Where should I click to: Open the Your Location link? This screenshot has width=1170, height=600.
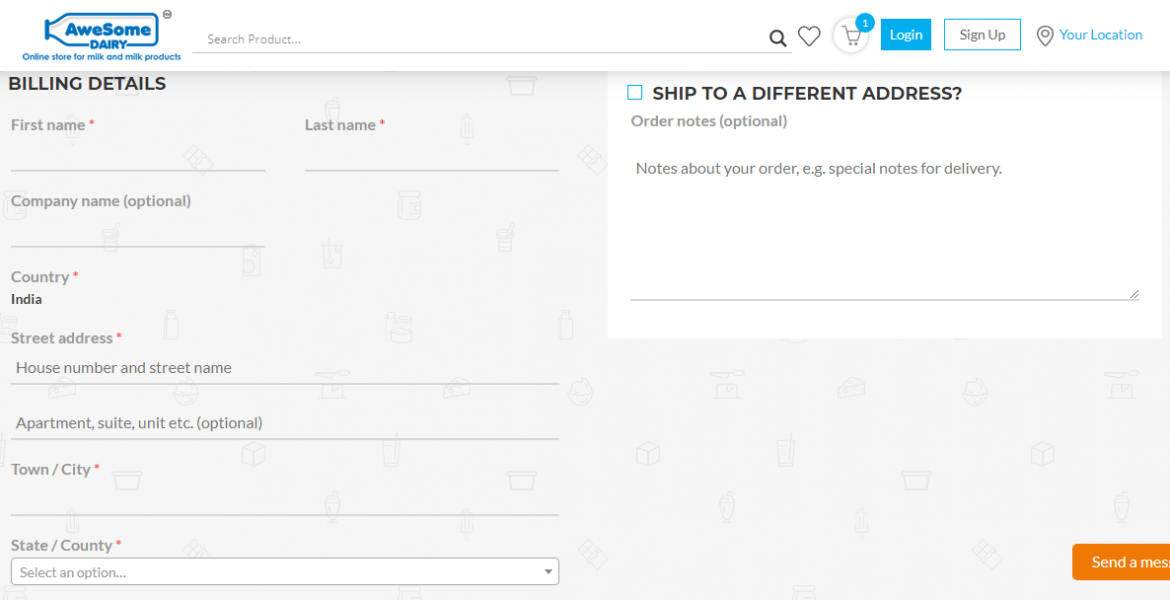point(1100,35)
